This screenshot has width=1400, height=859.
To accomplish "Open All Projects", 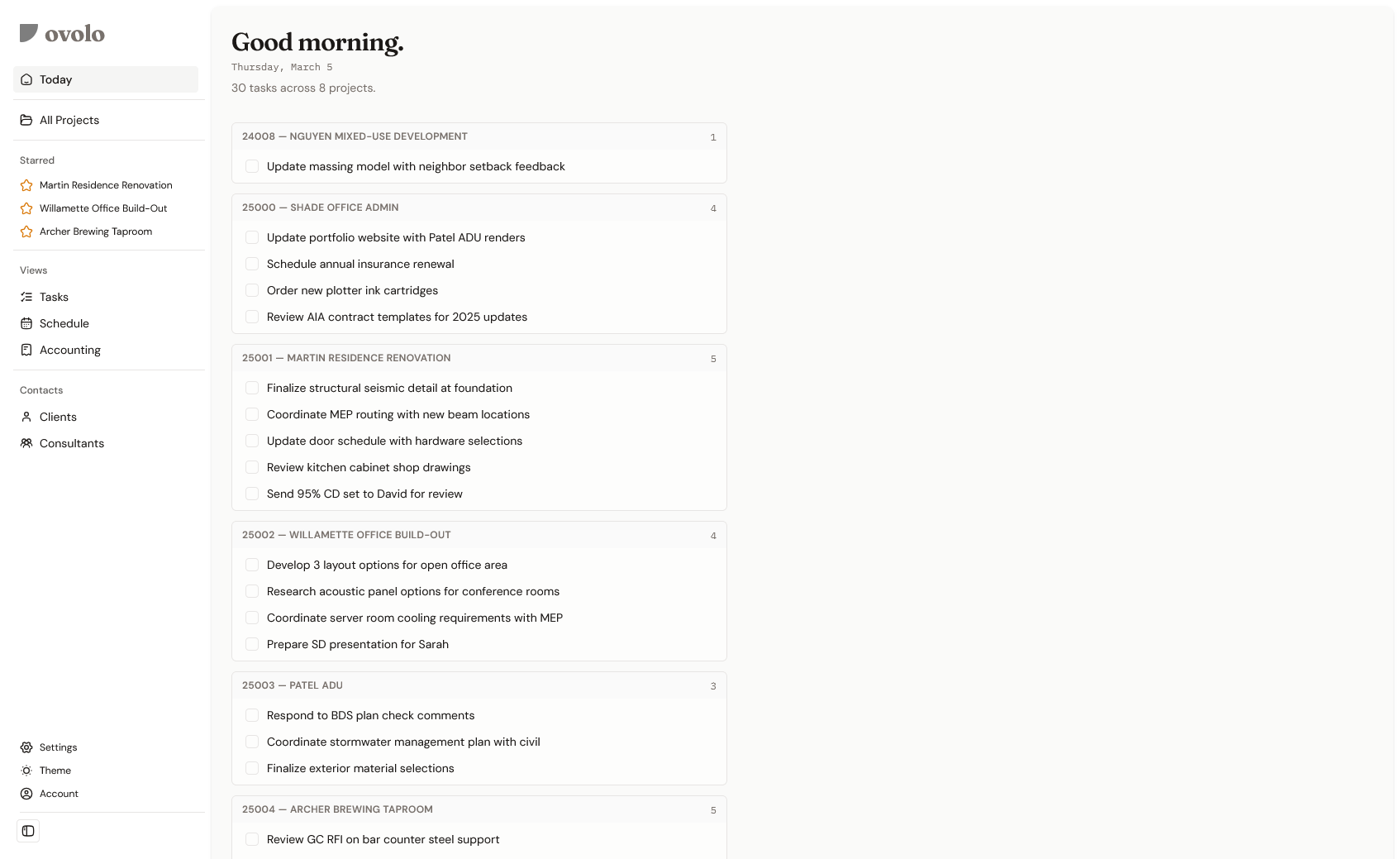I will click(69, 120).
